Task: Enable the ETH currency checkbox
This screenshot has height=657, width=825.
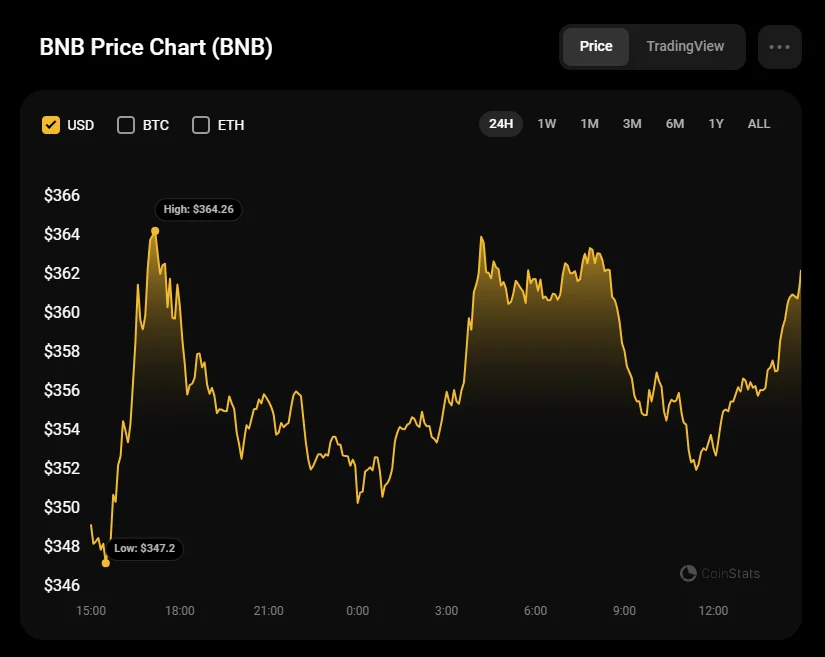Action: (201, 125)
